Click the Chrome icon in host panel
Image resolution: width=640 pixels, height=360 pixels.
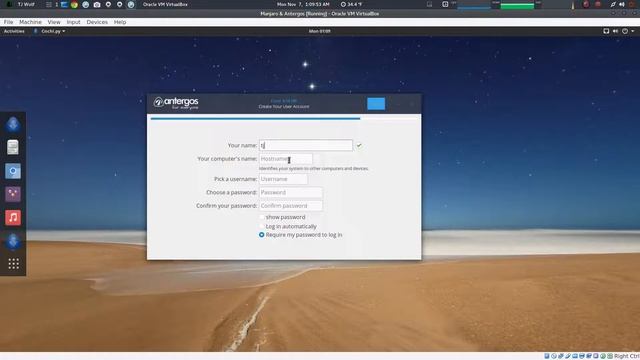[74, 4]
